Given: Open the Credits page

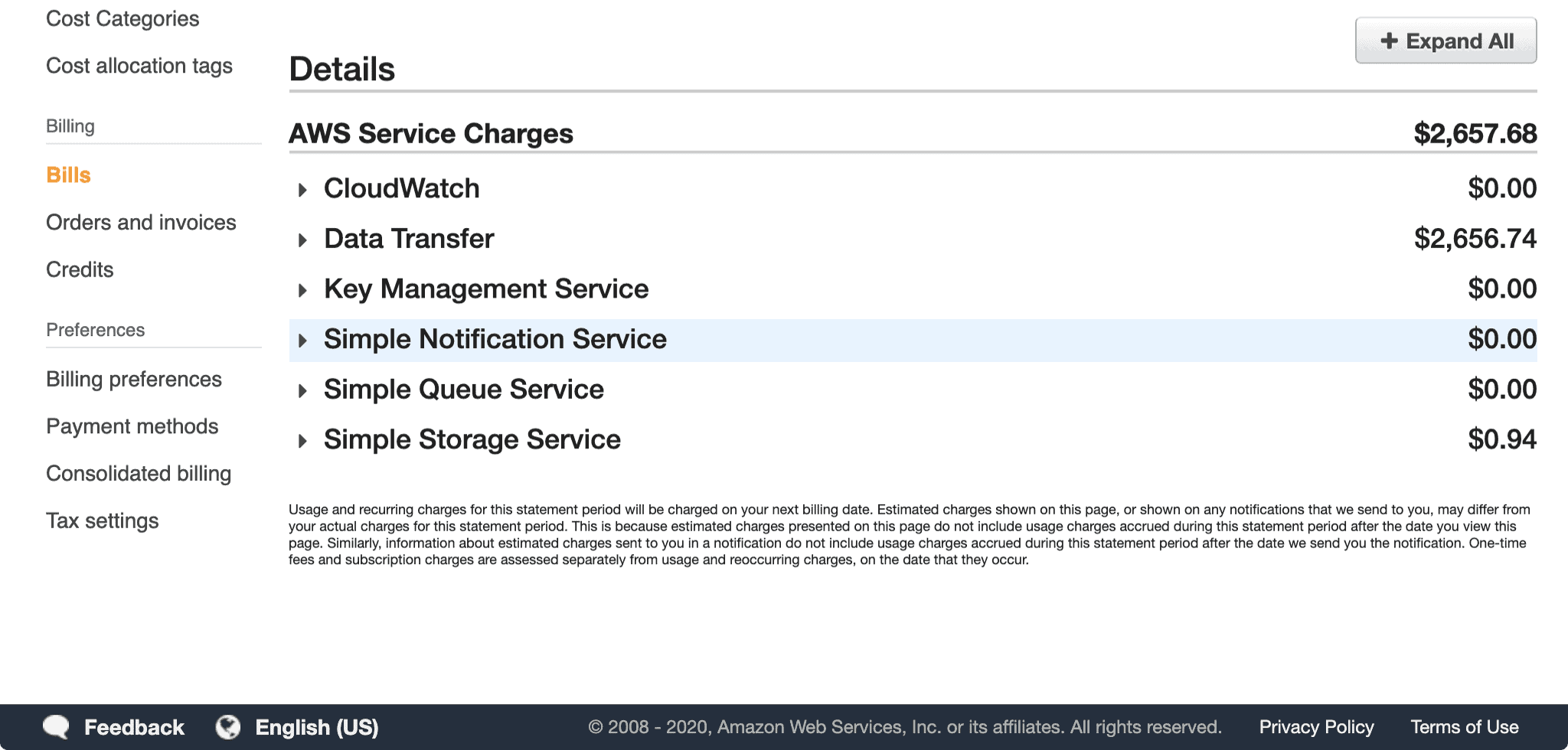Looking at the screenshot, I should click(x=80, y=269).
